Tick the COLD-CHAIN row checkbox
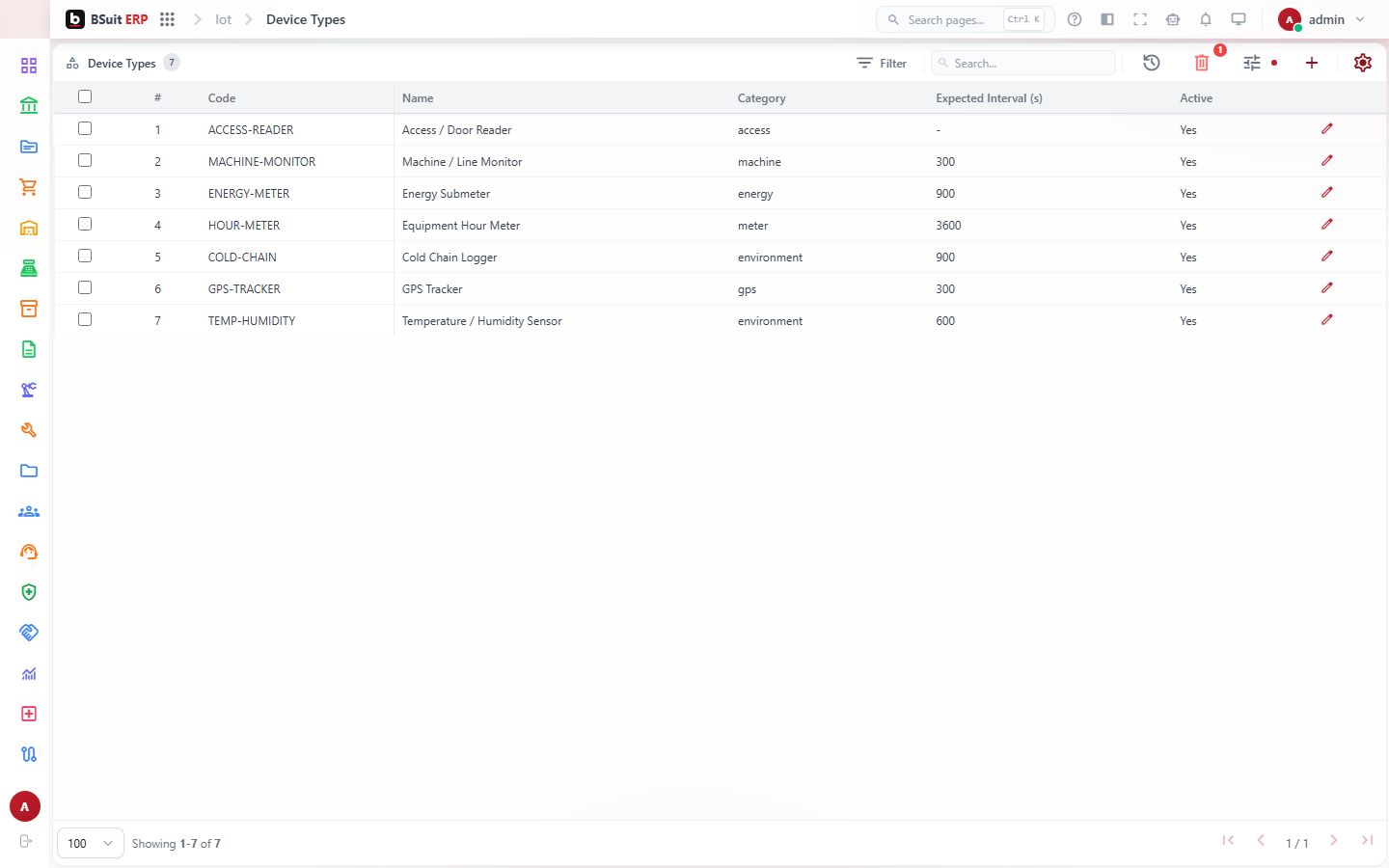Image resolution: width=1389 pixels, height=868 pixels. [x=85, y=256]
